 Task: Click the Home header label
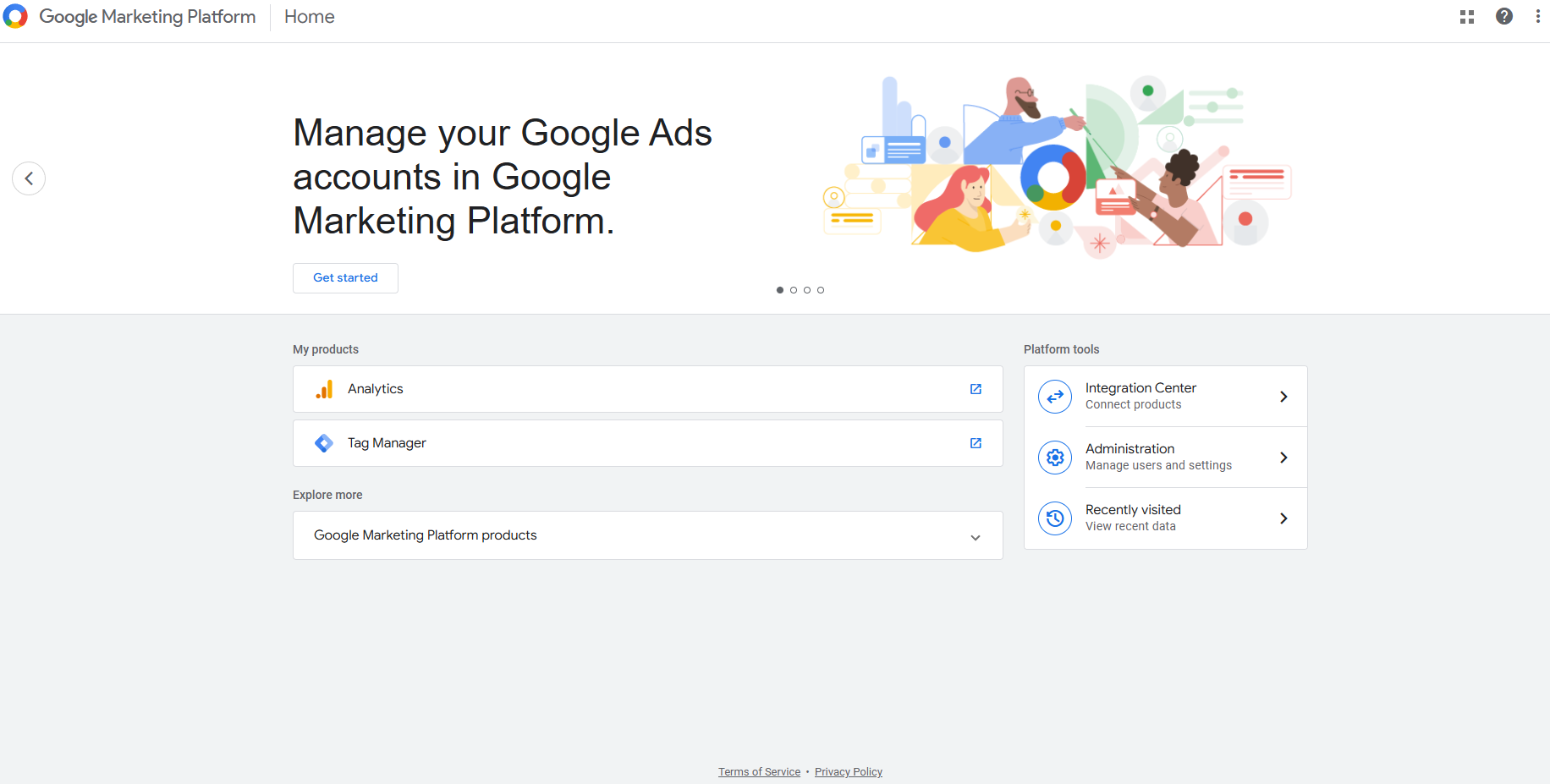click(309, 17)
